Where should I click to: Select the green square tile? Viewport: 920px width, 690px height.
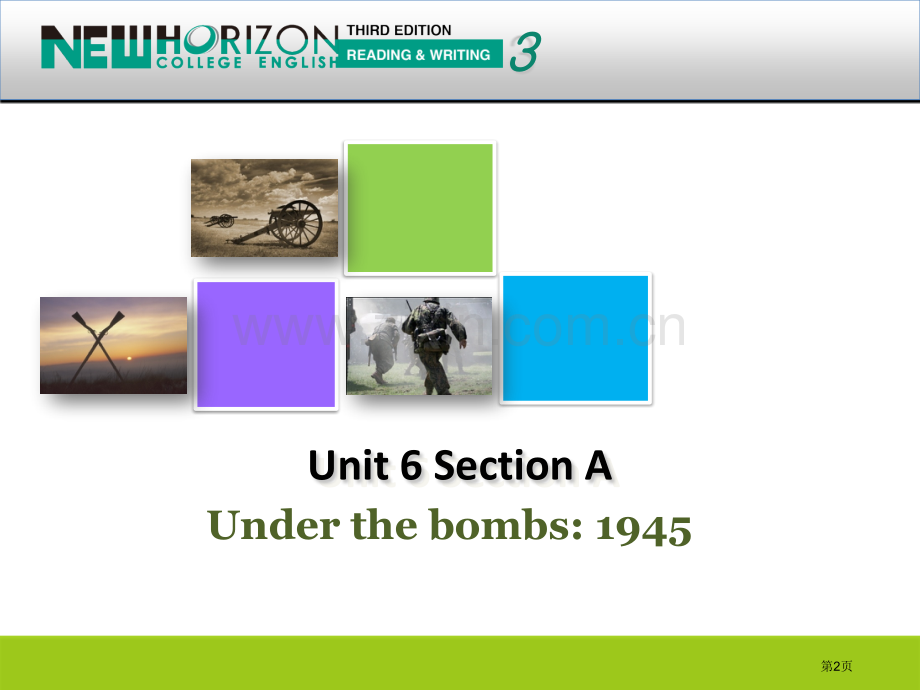[420, 208]
